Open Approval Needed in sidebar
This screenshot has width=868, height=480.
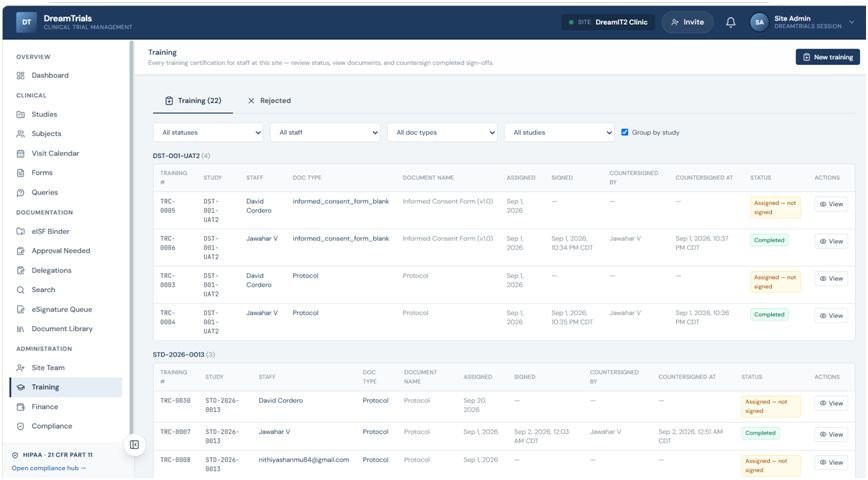pos(65,251)
